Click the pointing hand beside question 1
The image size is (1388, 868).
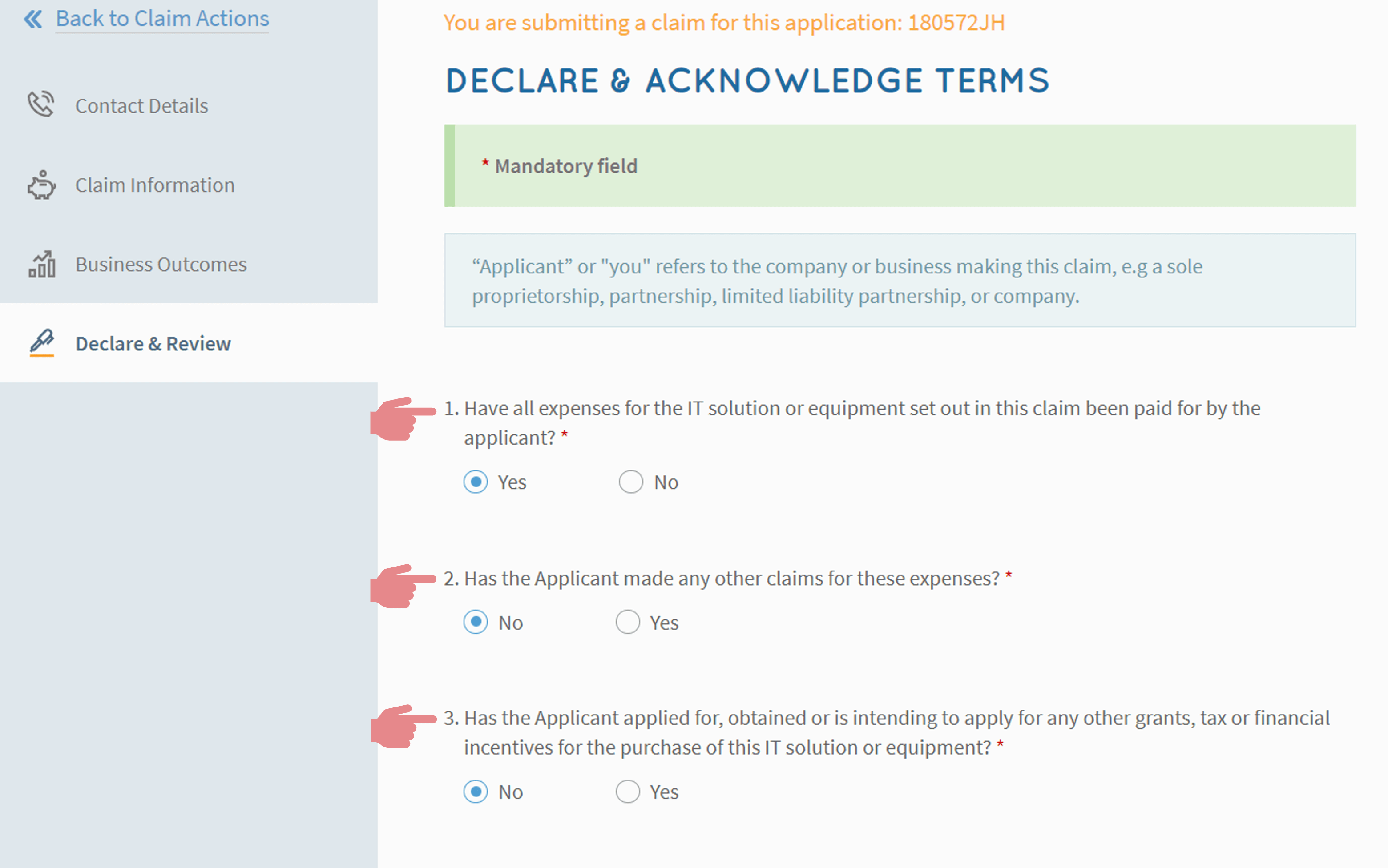[402, 418]
